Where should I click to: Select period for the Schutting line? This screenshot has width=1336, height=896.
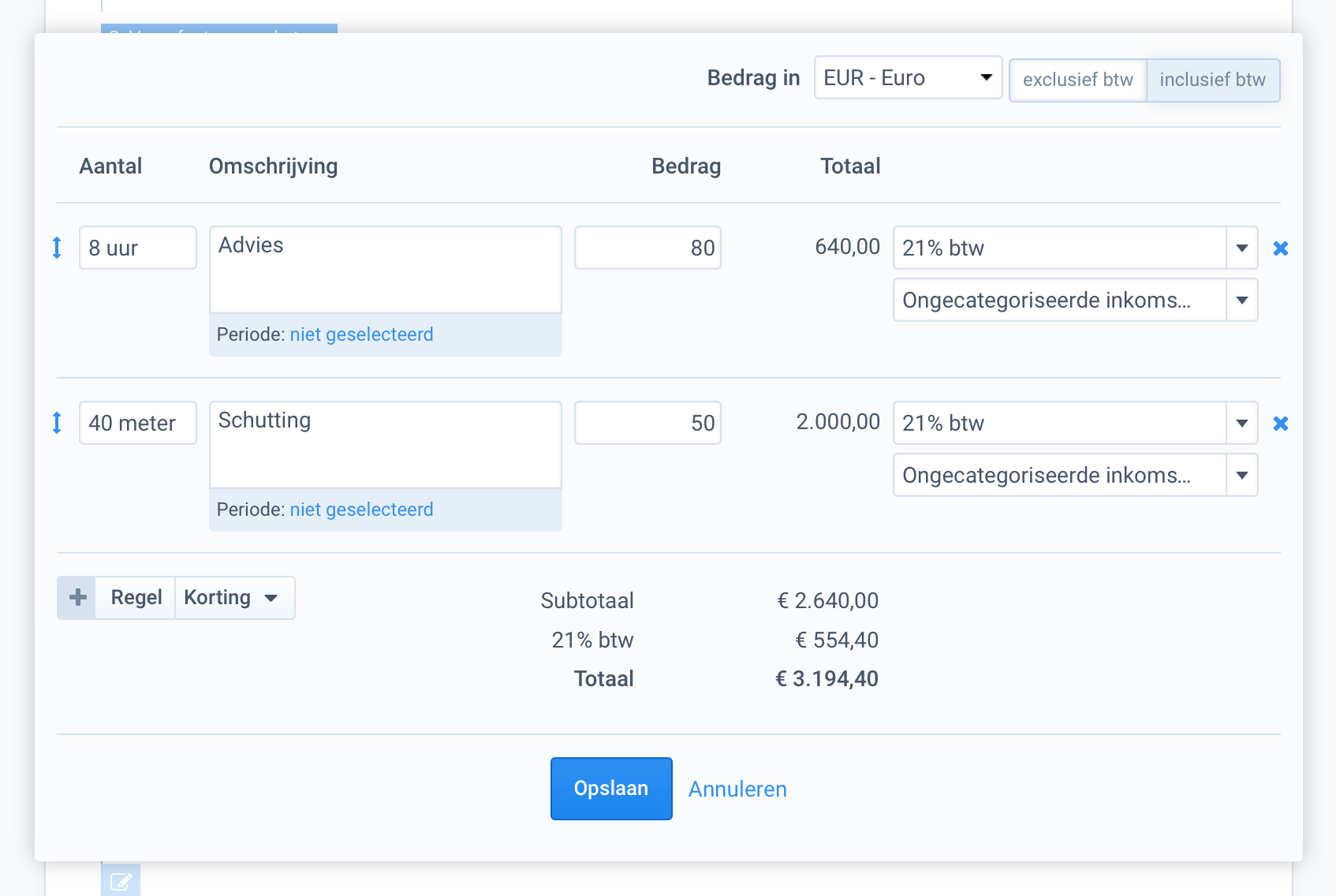click(361, 510)
